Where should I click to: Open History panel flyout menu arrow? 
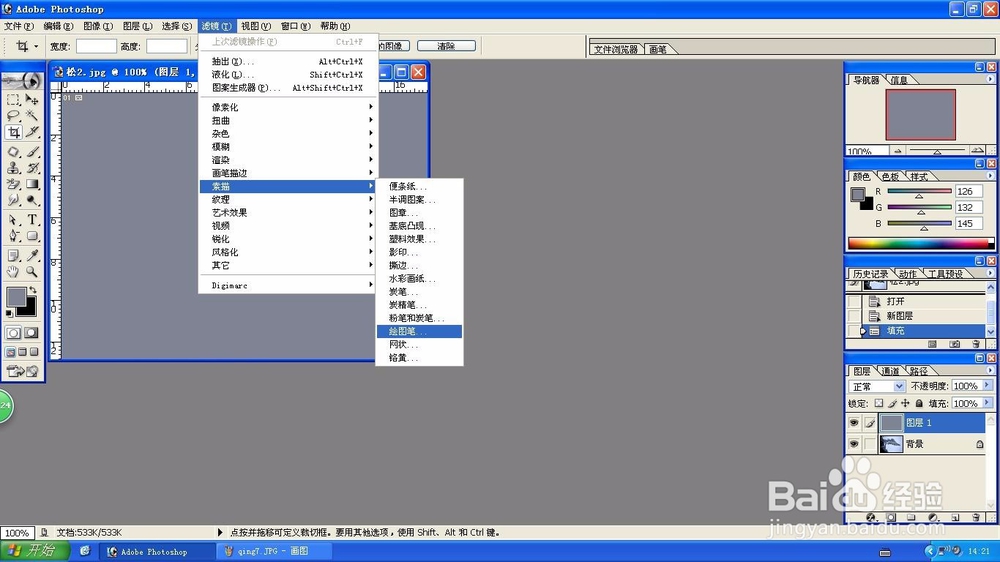tap(990, 273)
